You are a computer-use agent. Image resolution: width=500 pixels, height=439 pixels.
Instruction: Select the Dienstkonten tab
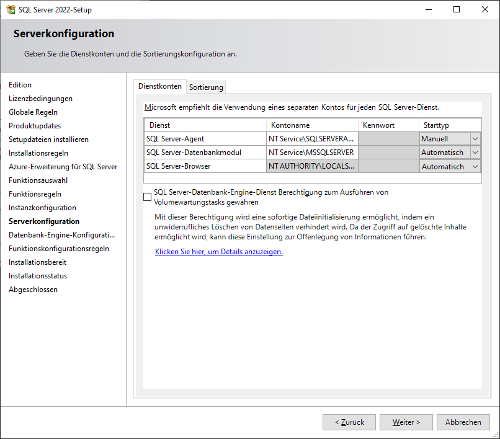[x=160, y=86]
